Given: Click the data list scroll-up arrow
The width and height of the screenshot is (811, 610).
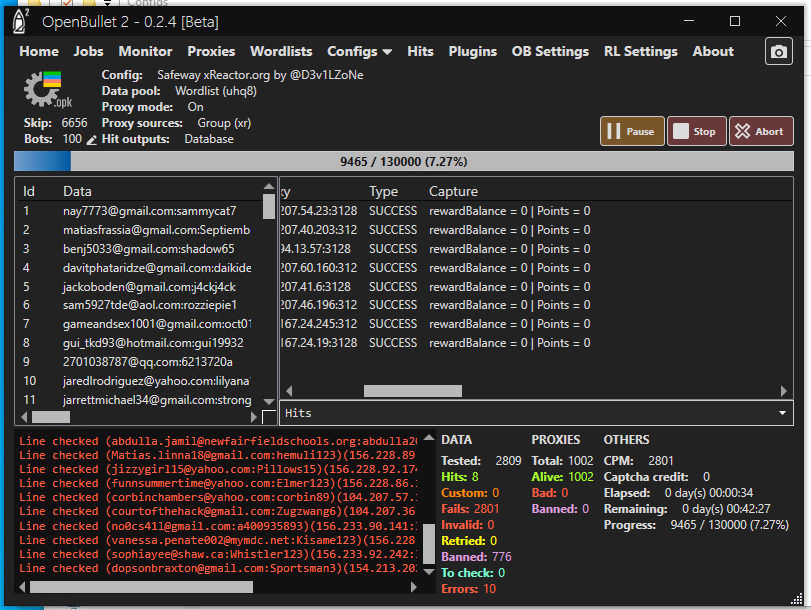Looking at the screenshot, I should [x=269, y=186].
